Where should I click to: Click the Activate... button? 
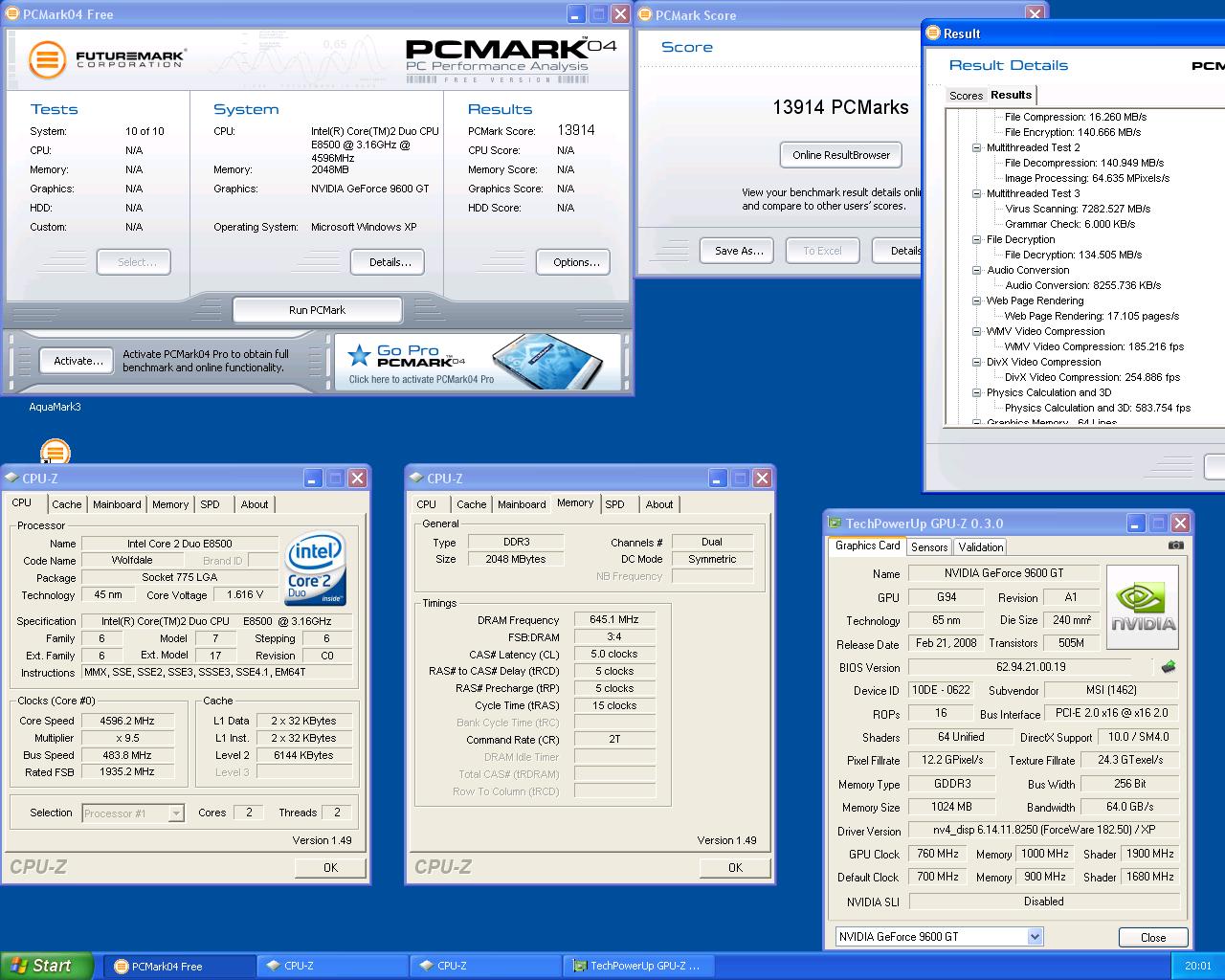[x=78, y=361]
